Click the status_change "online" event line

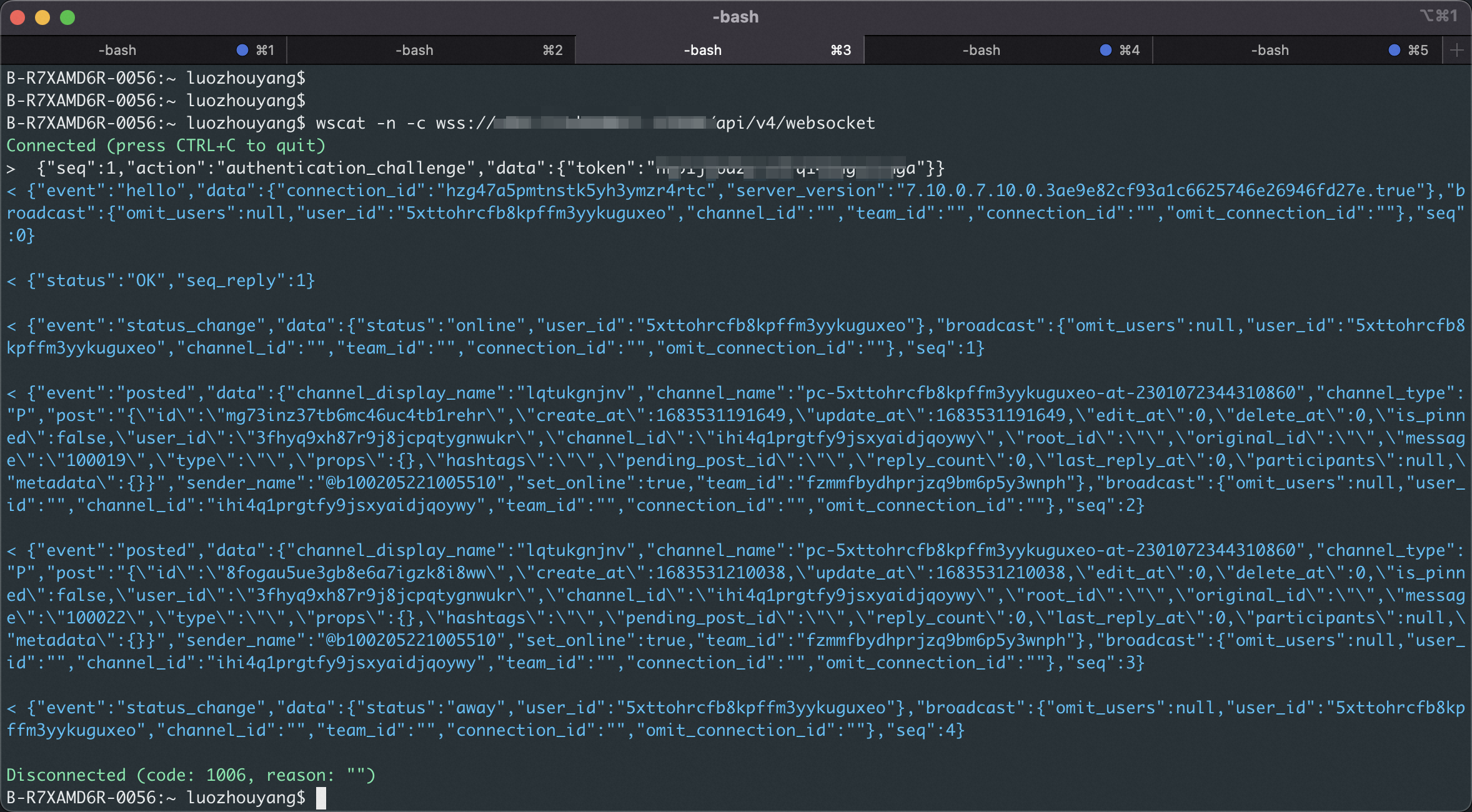tap(735, 337)
